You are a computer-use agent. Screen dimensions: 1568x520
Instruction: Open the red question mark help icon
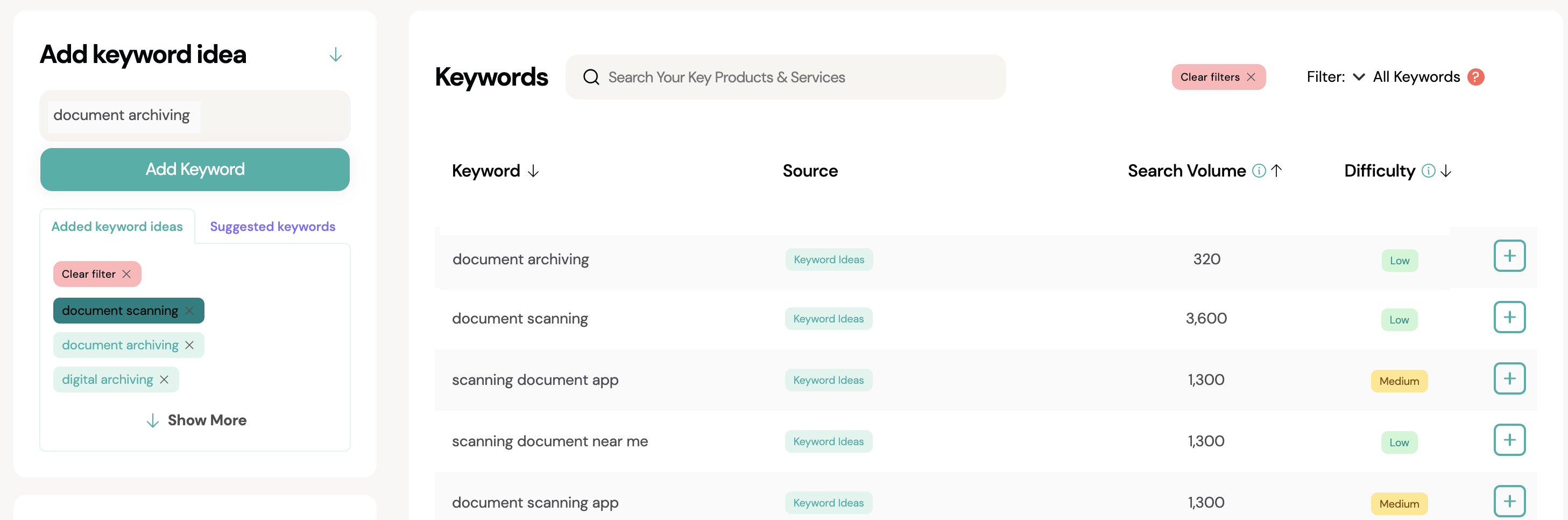pyautogui.click(x=1475, y=78)
